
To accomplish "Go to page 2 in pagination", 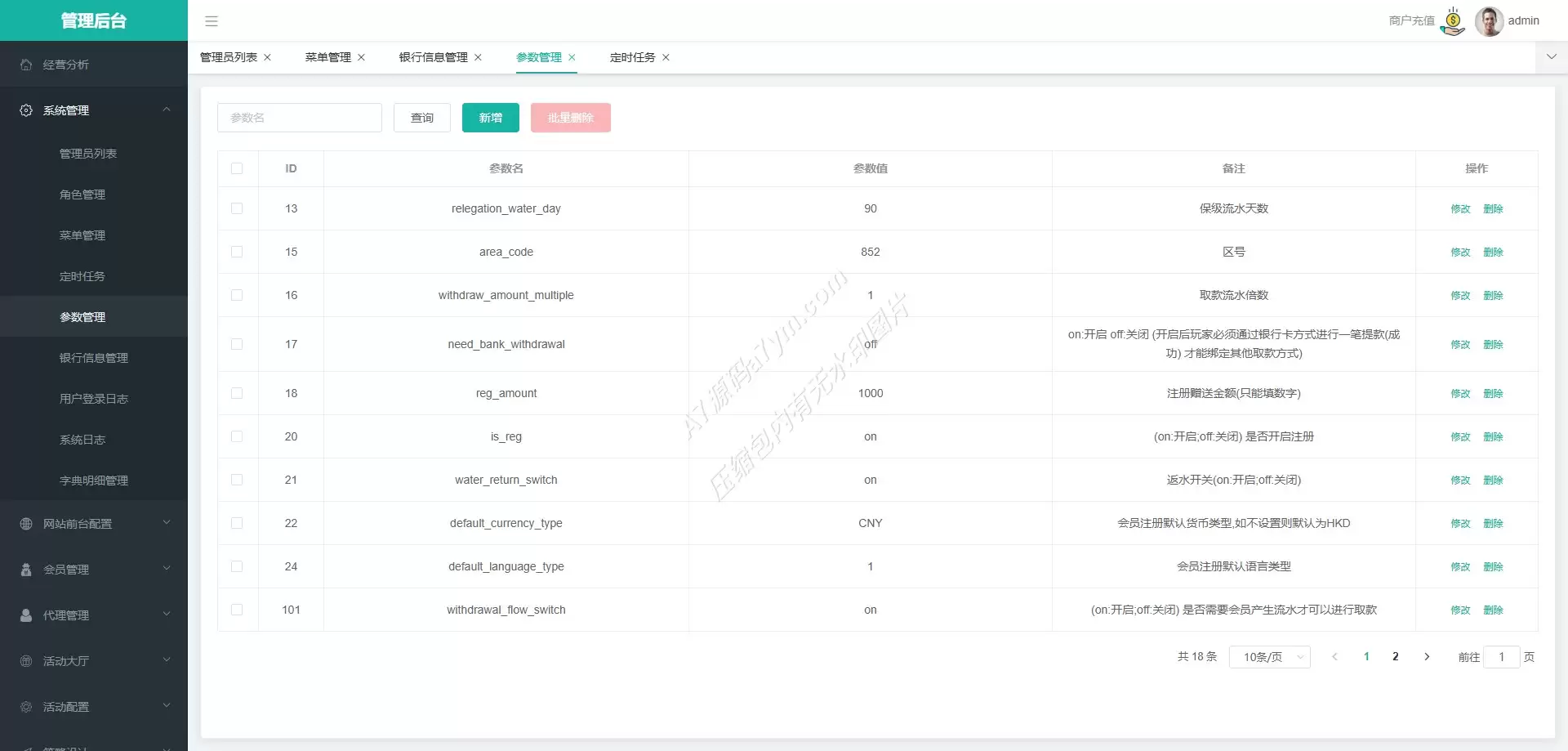I will click(x=1396, y=657).
